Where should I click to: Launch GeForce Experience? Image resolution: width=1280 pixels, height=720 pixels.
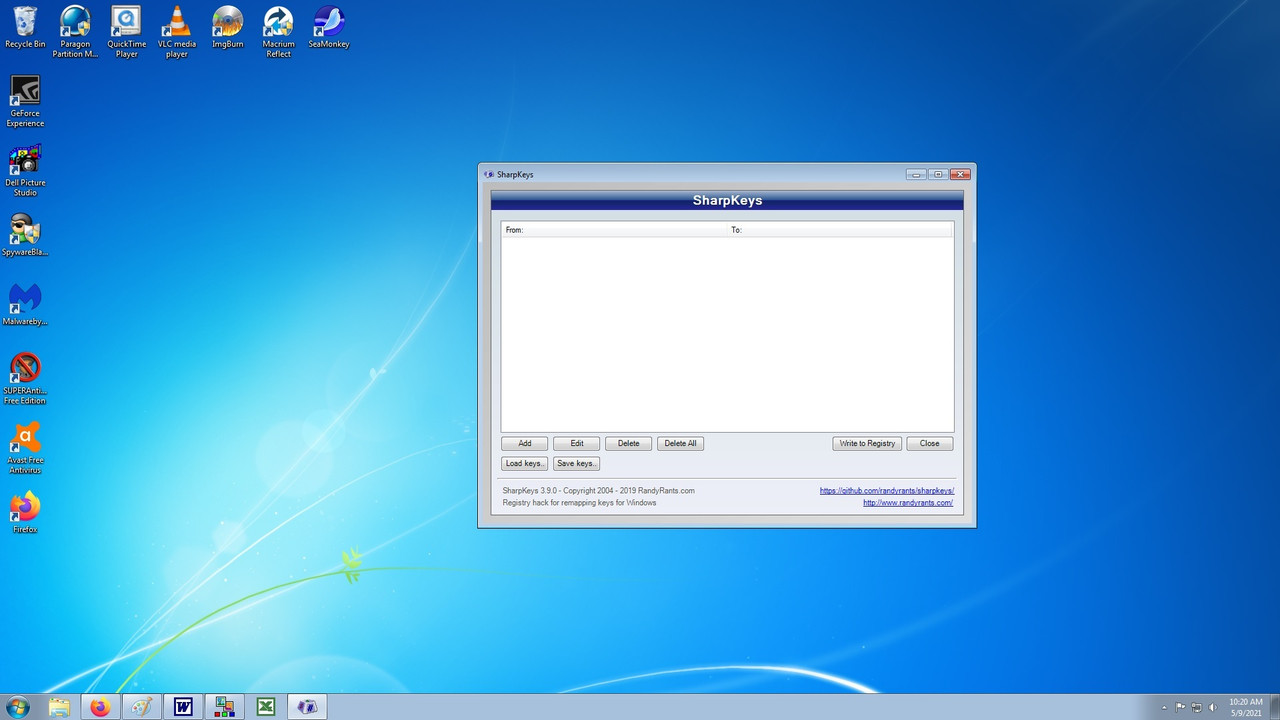[x=25, y=95]
